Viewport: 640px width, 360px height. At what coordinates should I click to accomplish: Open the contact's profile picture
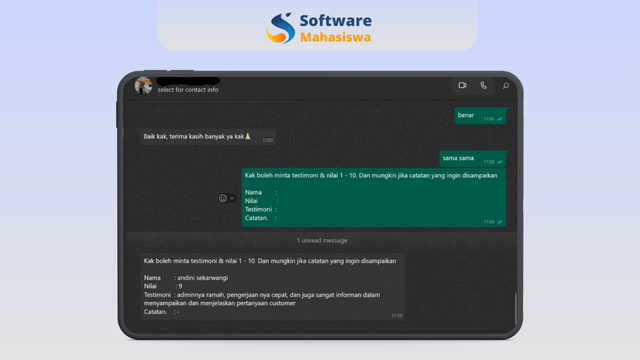[143, 86]
